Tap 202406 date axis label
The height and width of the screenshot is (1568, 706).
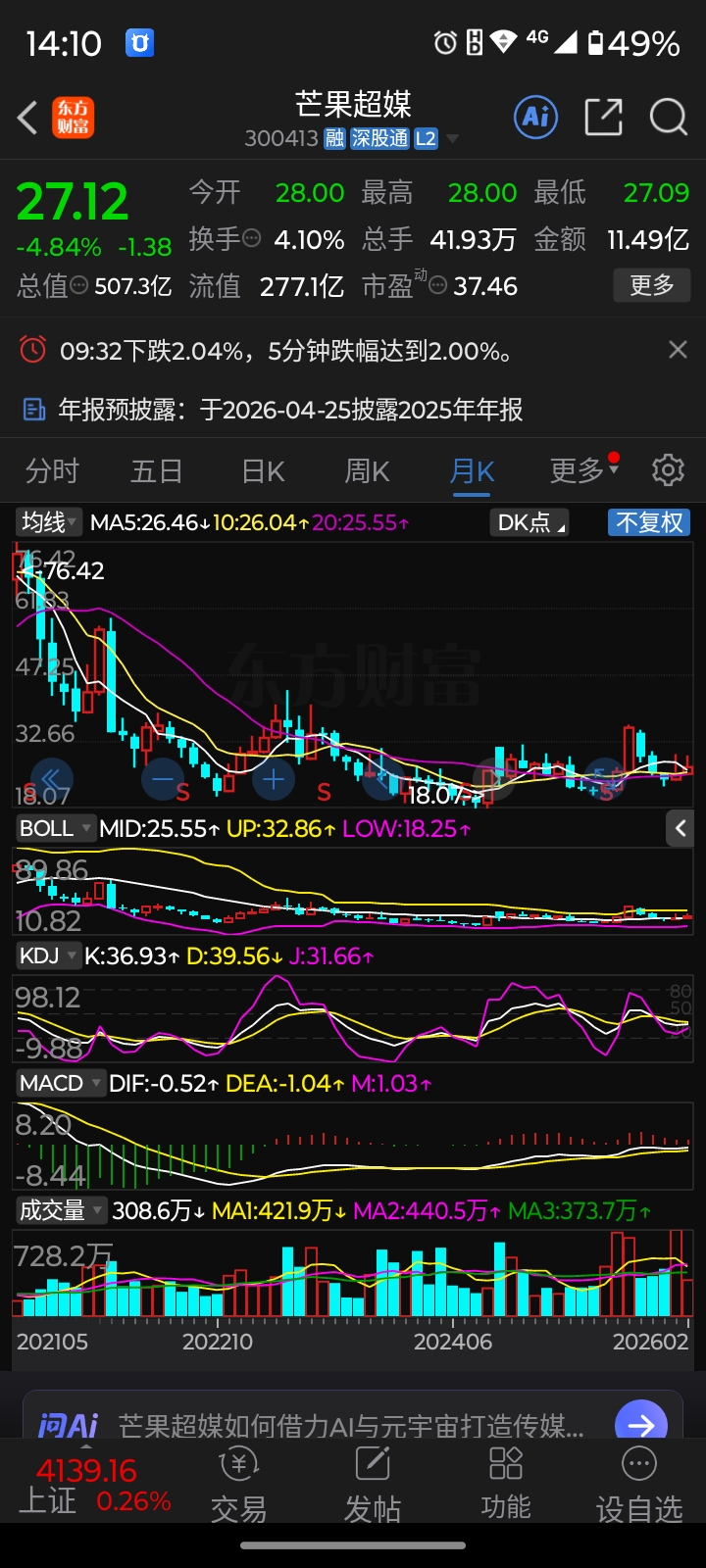pyautogui.click(x=452, y=1341)
